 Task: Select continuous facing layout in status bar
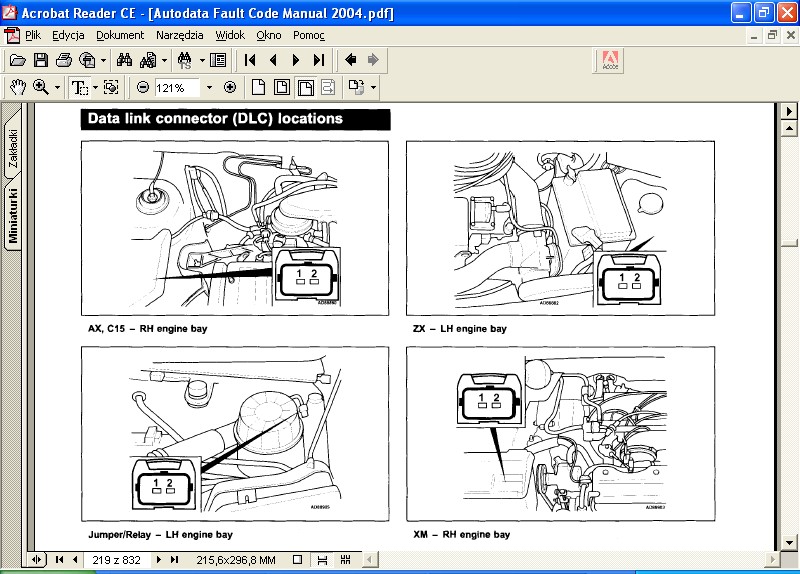click(345, 560)
